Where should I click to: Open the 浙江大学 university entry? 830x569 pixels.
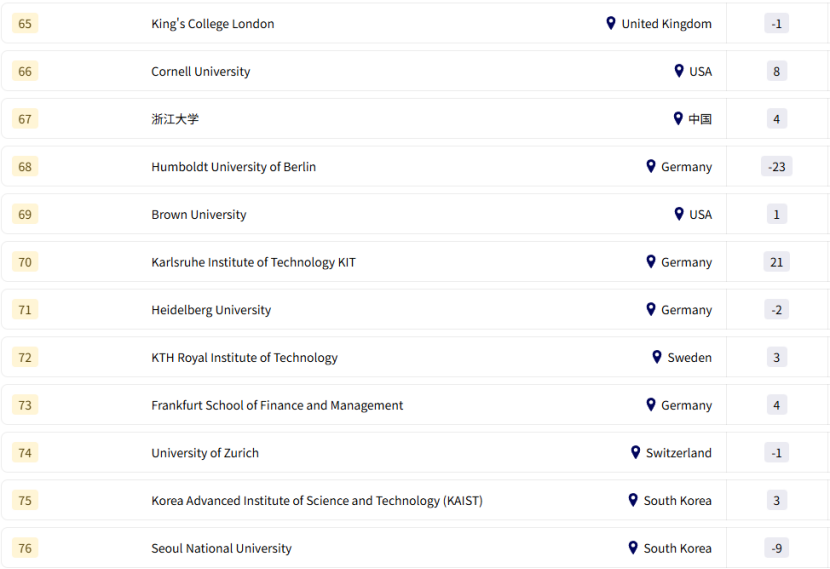click(x=175, y=119)
